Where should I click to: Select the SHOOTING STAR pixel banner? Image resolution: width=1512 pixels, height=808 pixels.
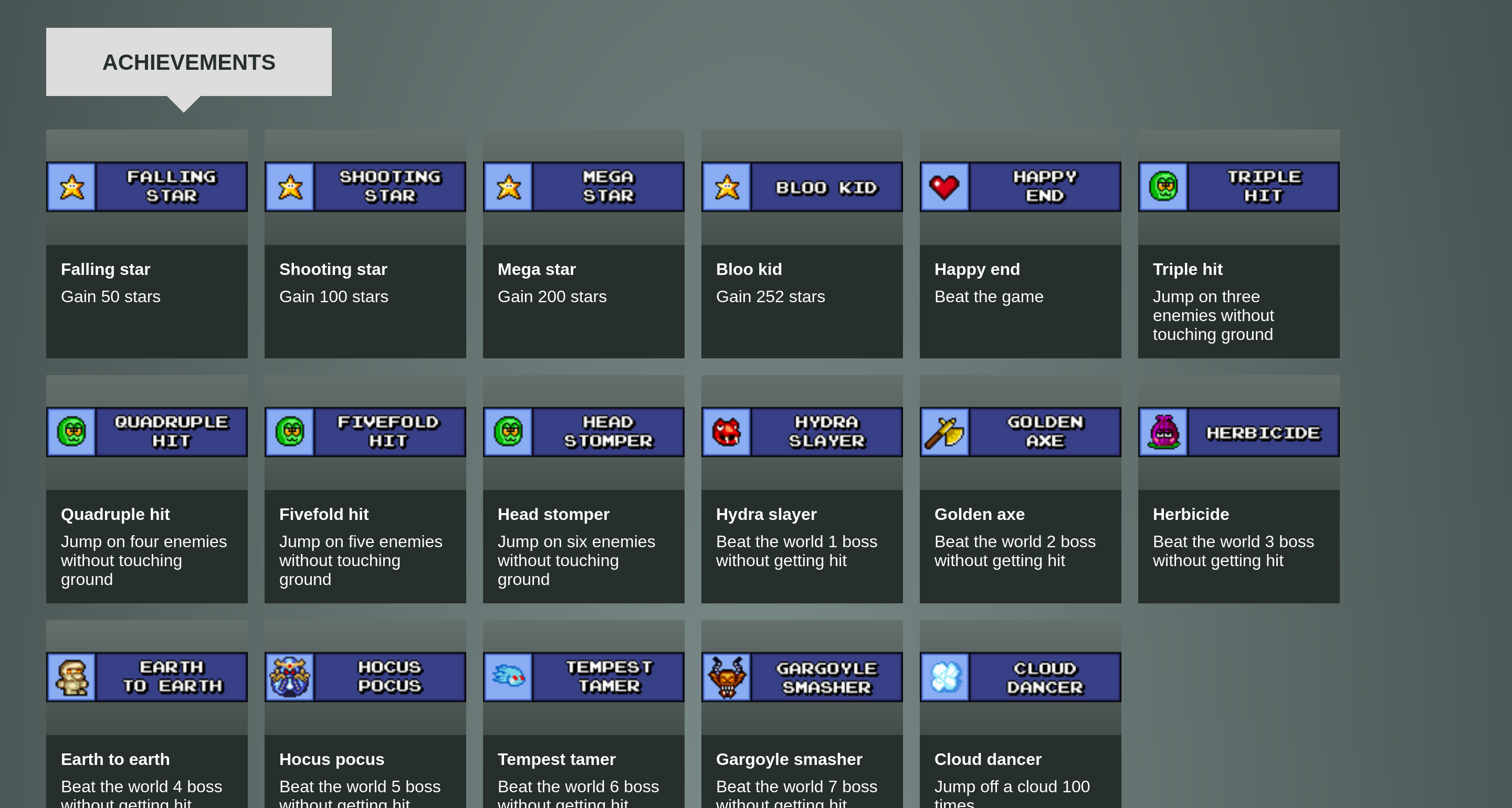point(365,187)
